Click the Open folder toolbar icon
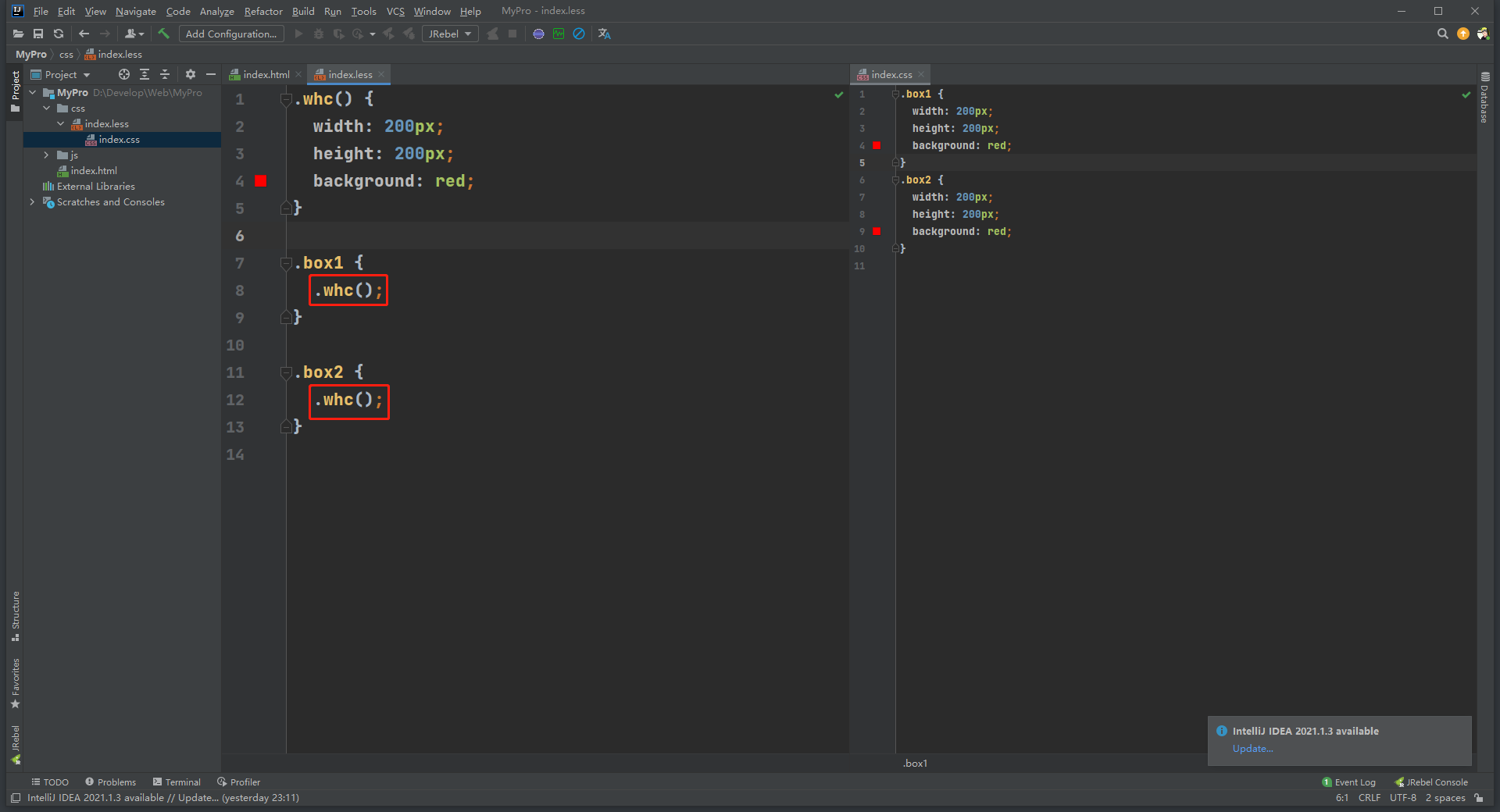Viewport: 1500px width, 812px height. click(x=18, y=34)
